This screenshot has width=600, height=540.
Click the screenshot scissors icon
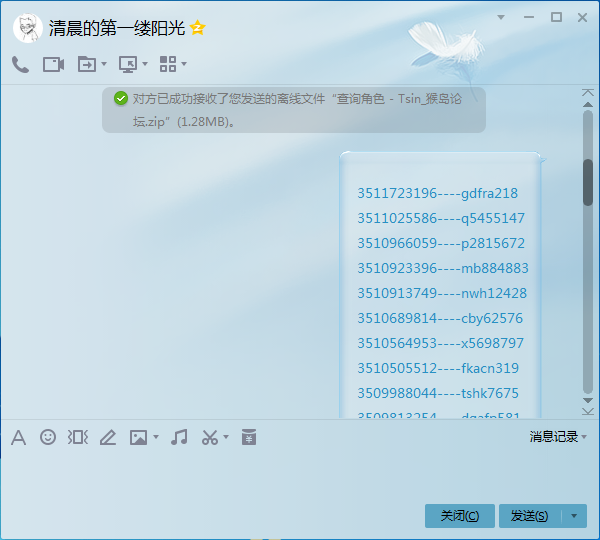210,437
